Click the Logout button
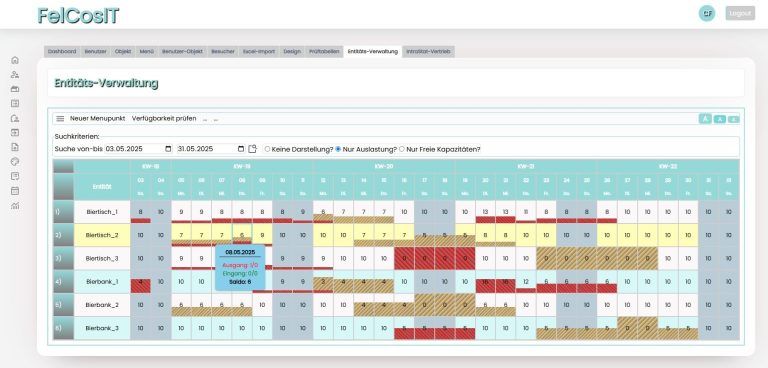The image size is (768, 368). (740, 13)
